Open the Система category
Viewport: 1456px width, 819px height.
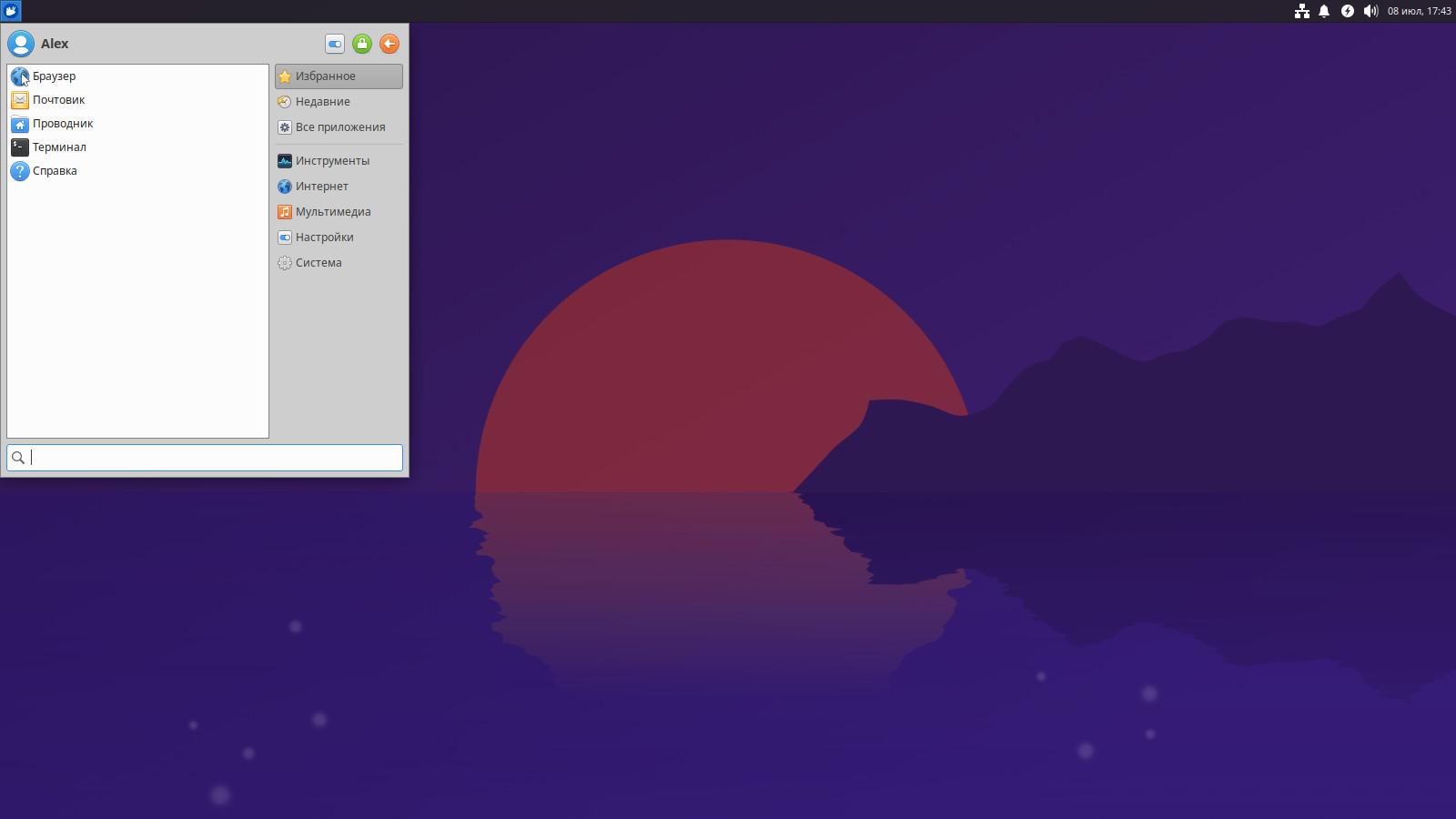pos(339,263)
